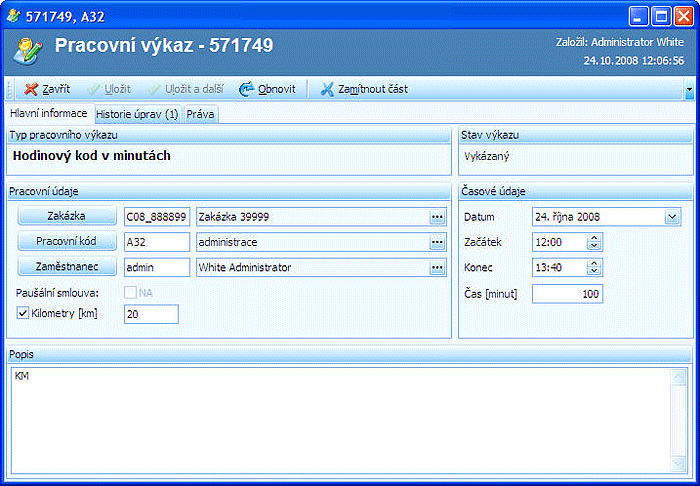The width and height of the screenshot is (700, 486).
Task: Click the work report icon in header
Action: coord(27,48)
